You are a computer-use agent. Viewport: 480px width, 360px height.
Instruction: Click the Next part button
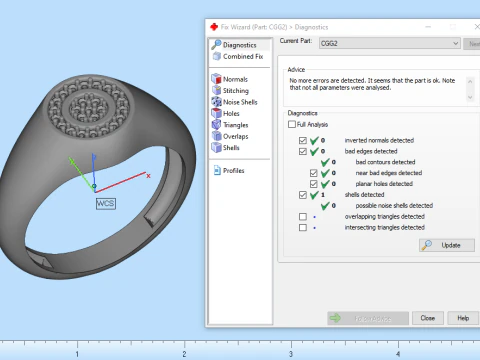(x=472, y=44)
